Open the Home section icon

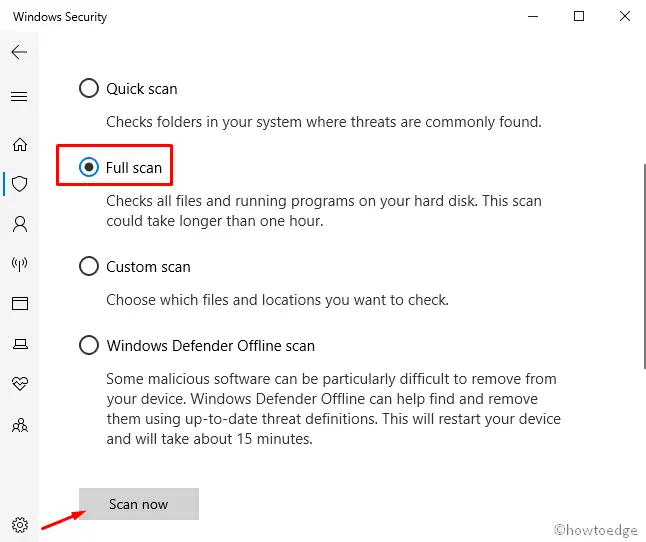18,144
